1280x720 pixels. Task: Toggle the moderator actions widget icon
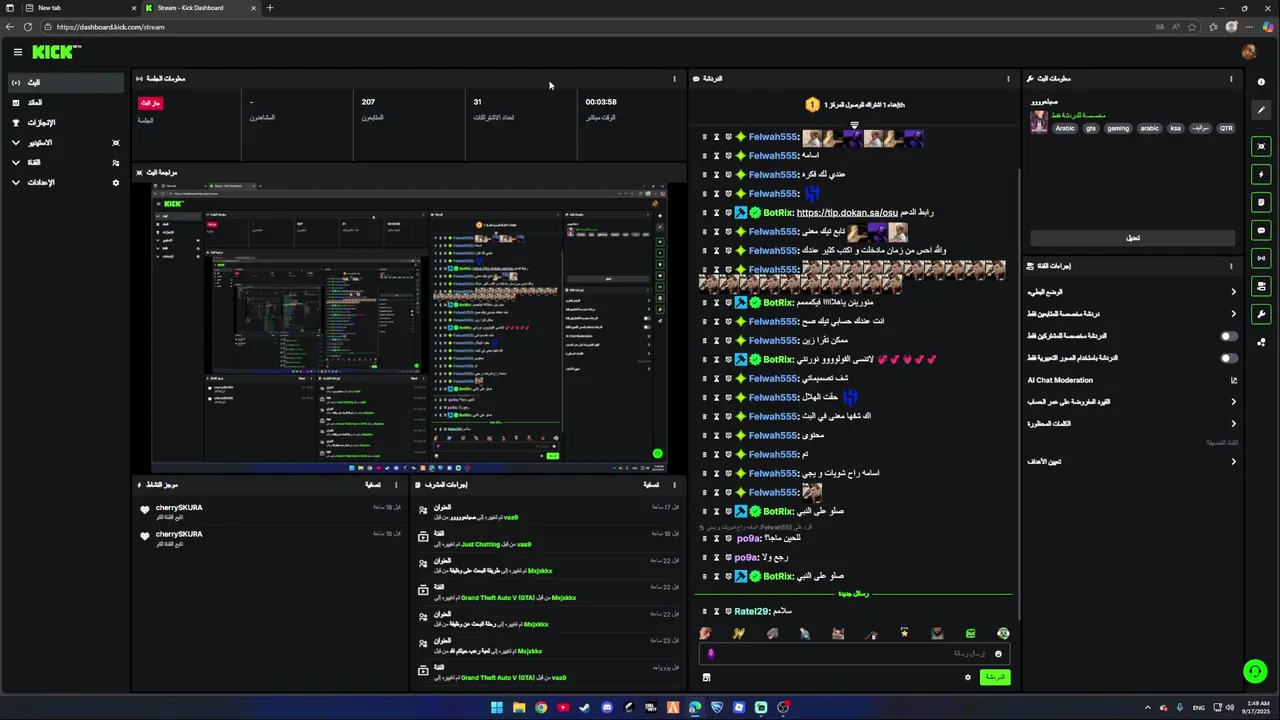1261,286
